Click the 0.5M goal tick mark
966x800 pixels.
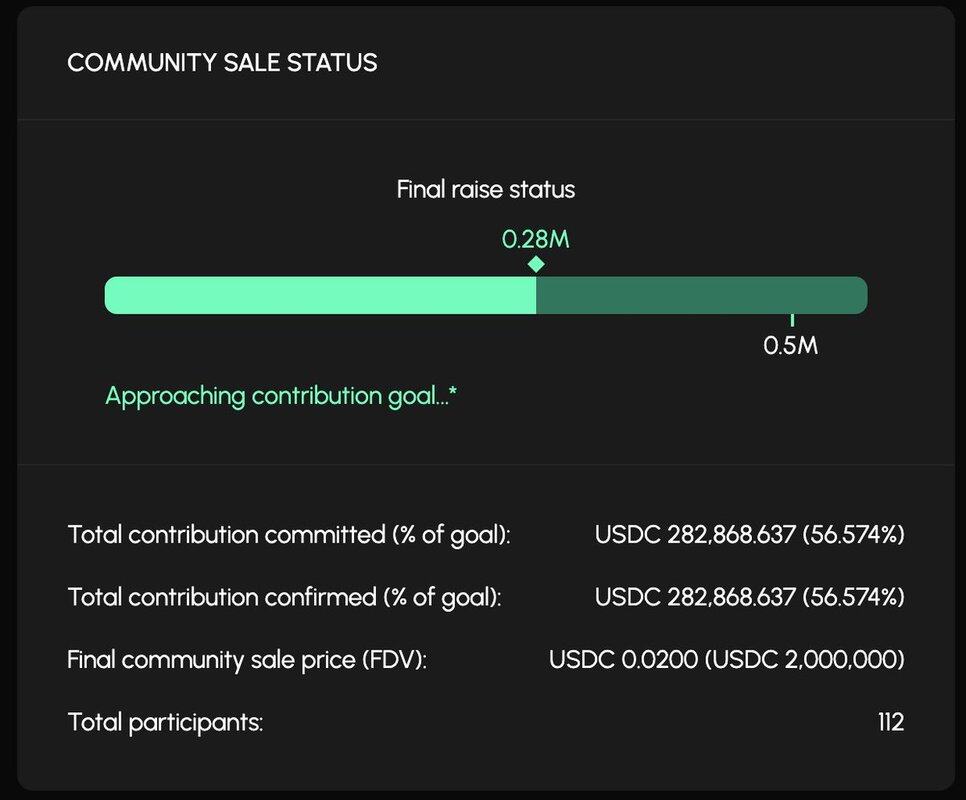click(792, 320)
